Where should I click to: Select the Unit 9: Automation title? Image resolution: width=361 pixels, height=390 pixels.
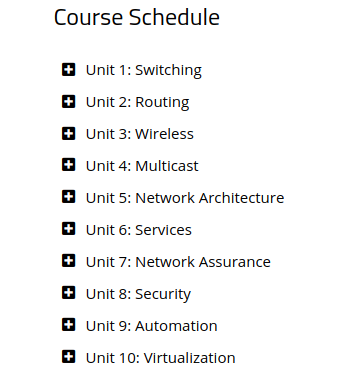click(x=151, y=326)
